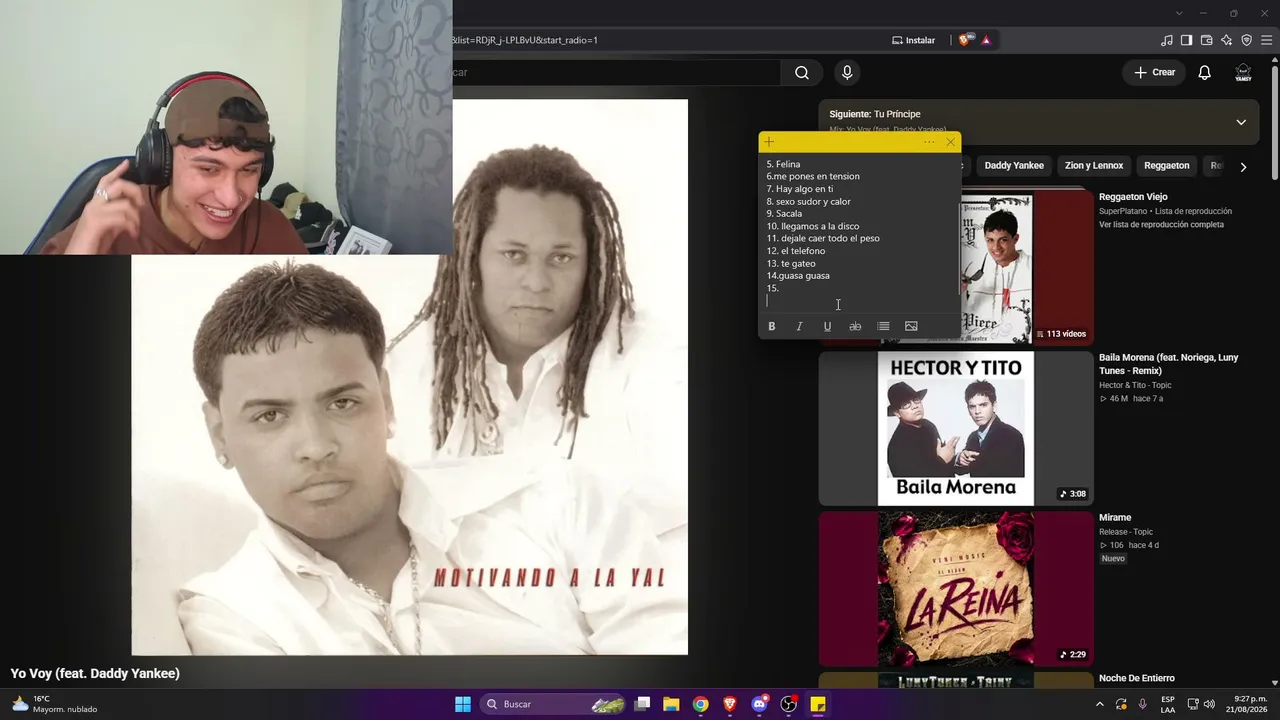Toggle underline in the sticky note
1280x720 pixels.
click(827, 326)
